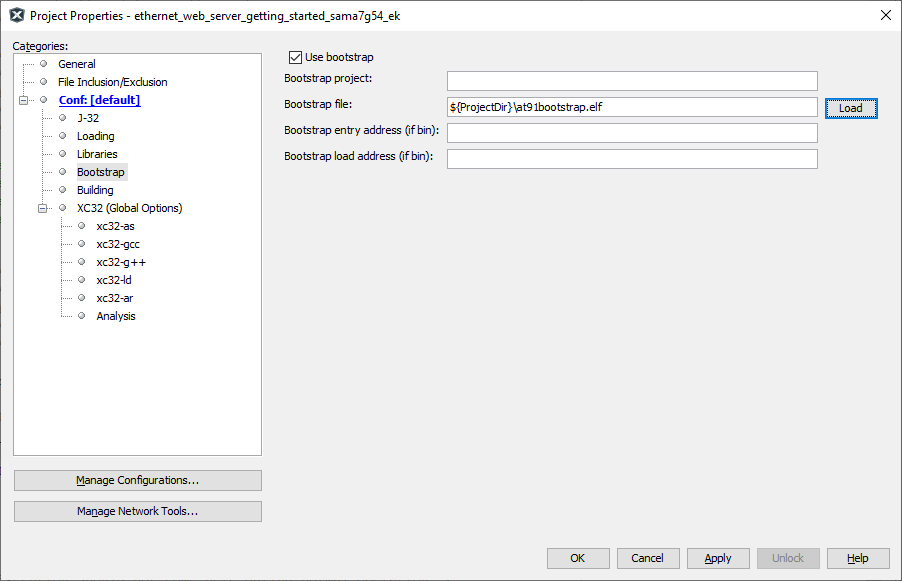Collapse the XC32 (Global Options) node

tap(43, 208)
